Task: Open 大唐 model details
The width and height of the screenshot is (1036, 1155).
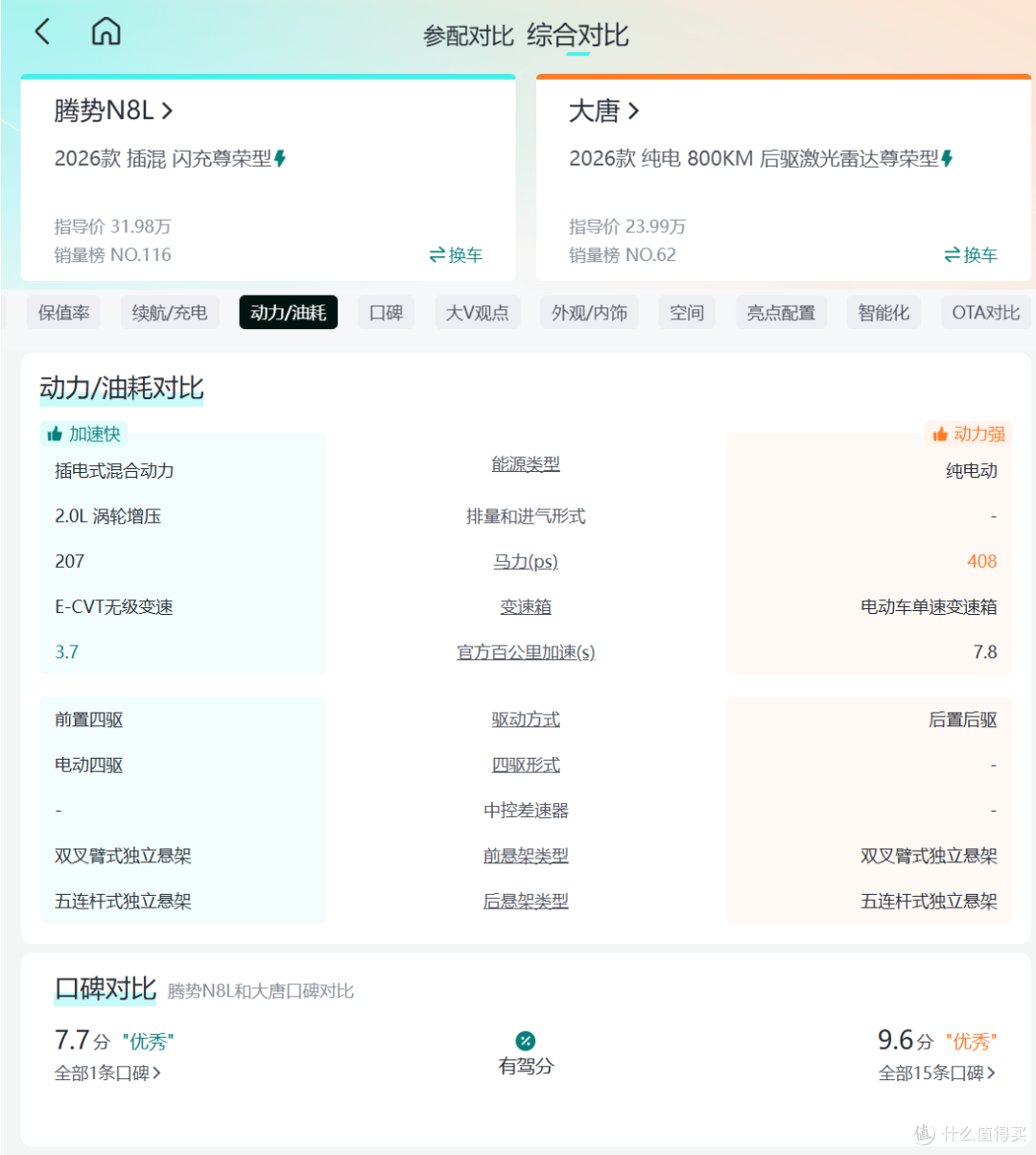Action: tap(603, 110)
